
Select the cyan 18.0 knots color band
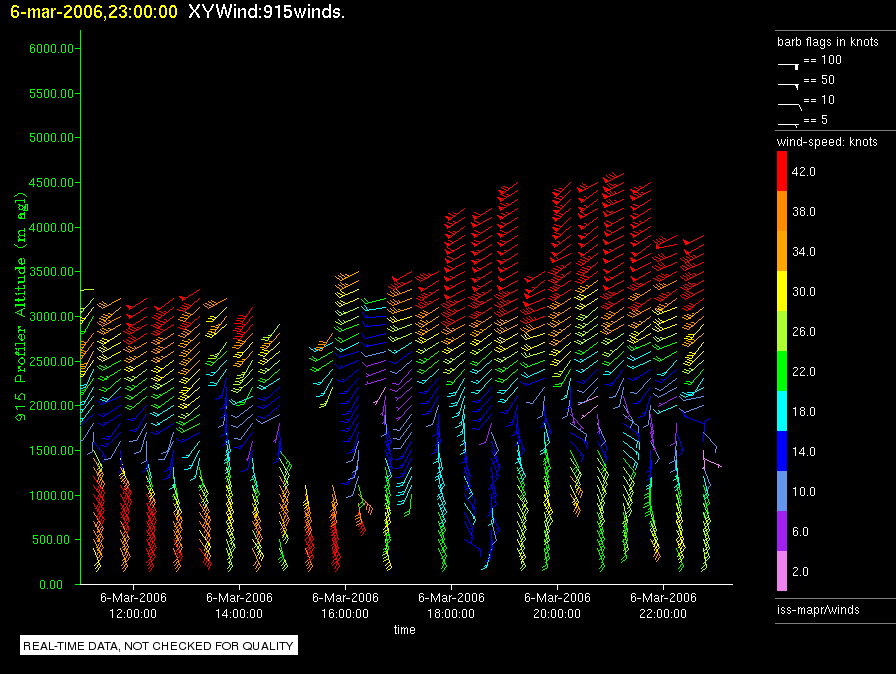[782, 412]
